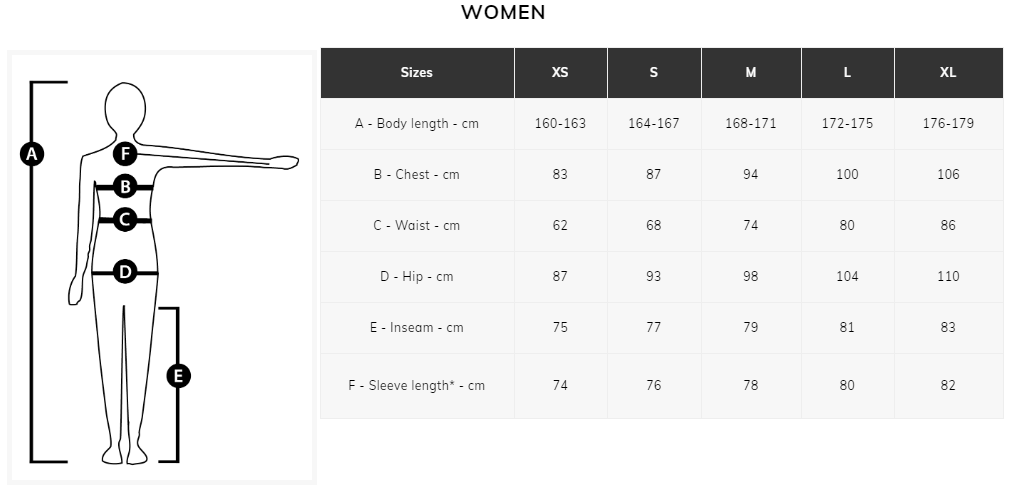
Task: Click the "C - Waist - cm" row label
Action: [x=416, y=226]
